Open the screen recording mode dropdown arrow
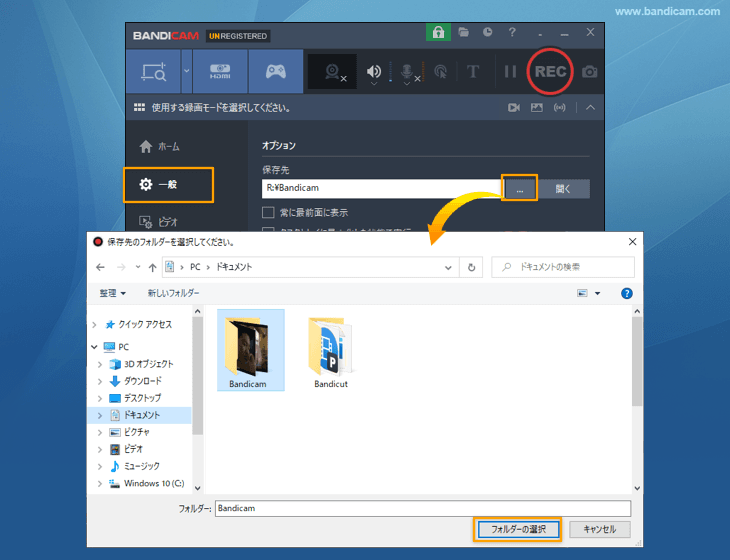Screen dimensions: 730x560 coord(187,71)
